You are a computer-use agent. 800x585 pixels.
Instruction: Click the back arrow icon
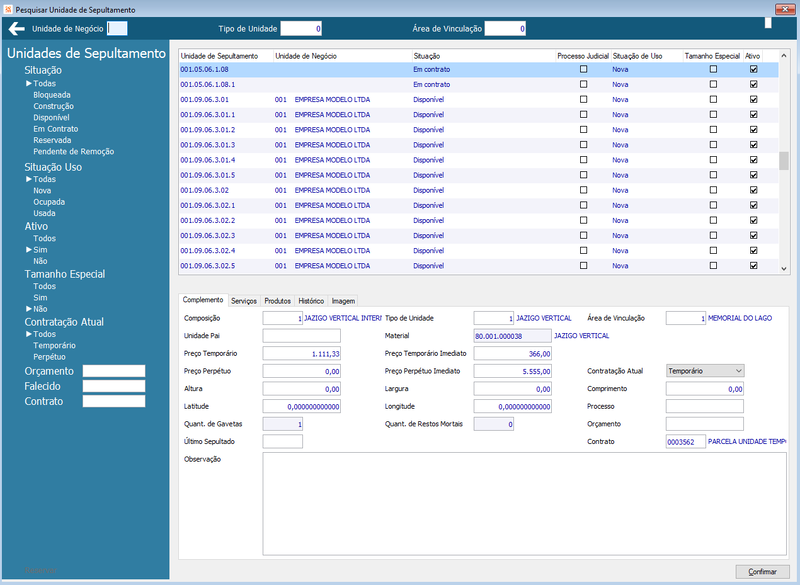pyautogui.click(x=16, y=29)
